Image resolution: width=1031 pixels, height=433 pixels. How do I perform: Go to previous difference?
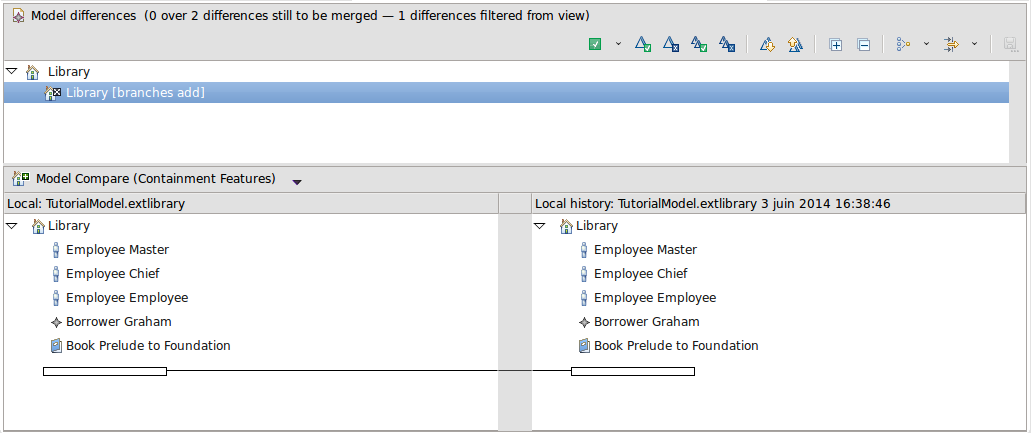coord(795,45)
